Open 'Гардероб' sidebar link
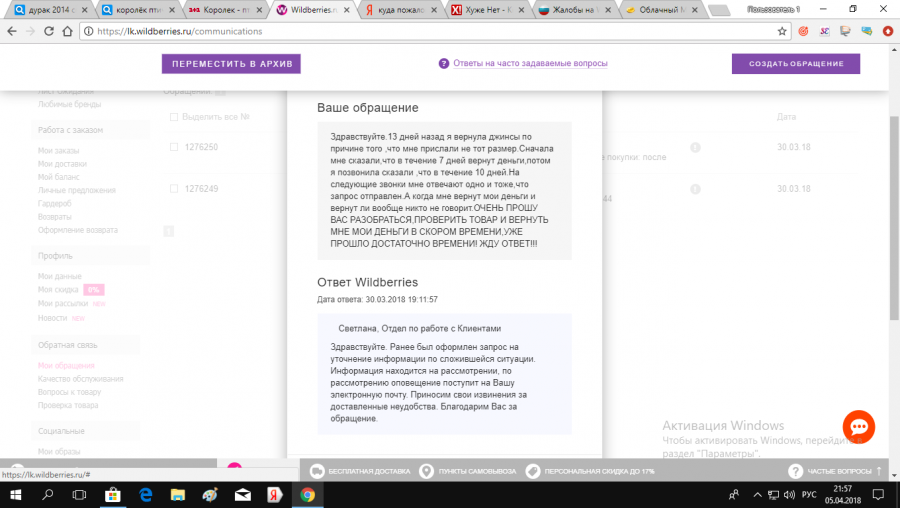The image size is (900, 508). [55, 203]
